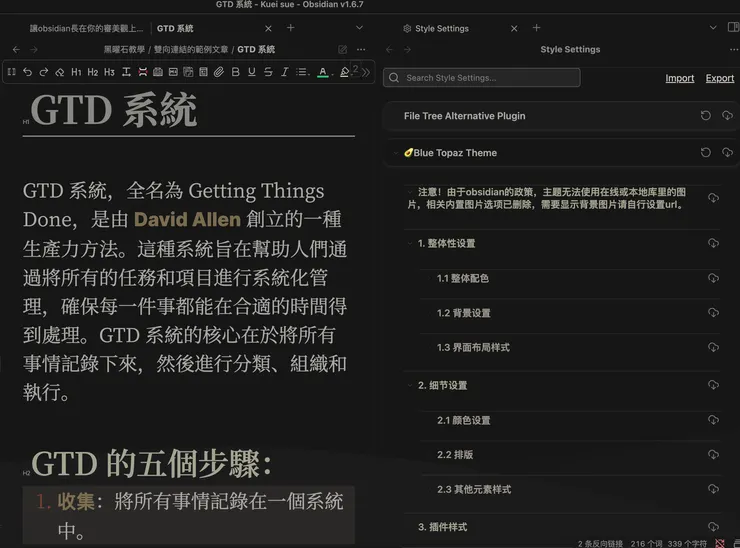This screenshot has height=548, width=740.
Task: Apply H2 heading from toolbar
Action: [93, 72]
